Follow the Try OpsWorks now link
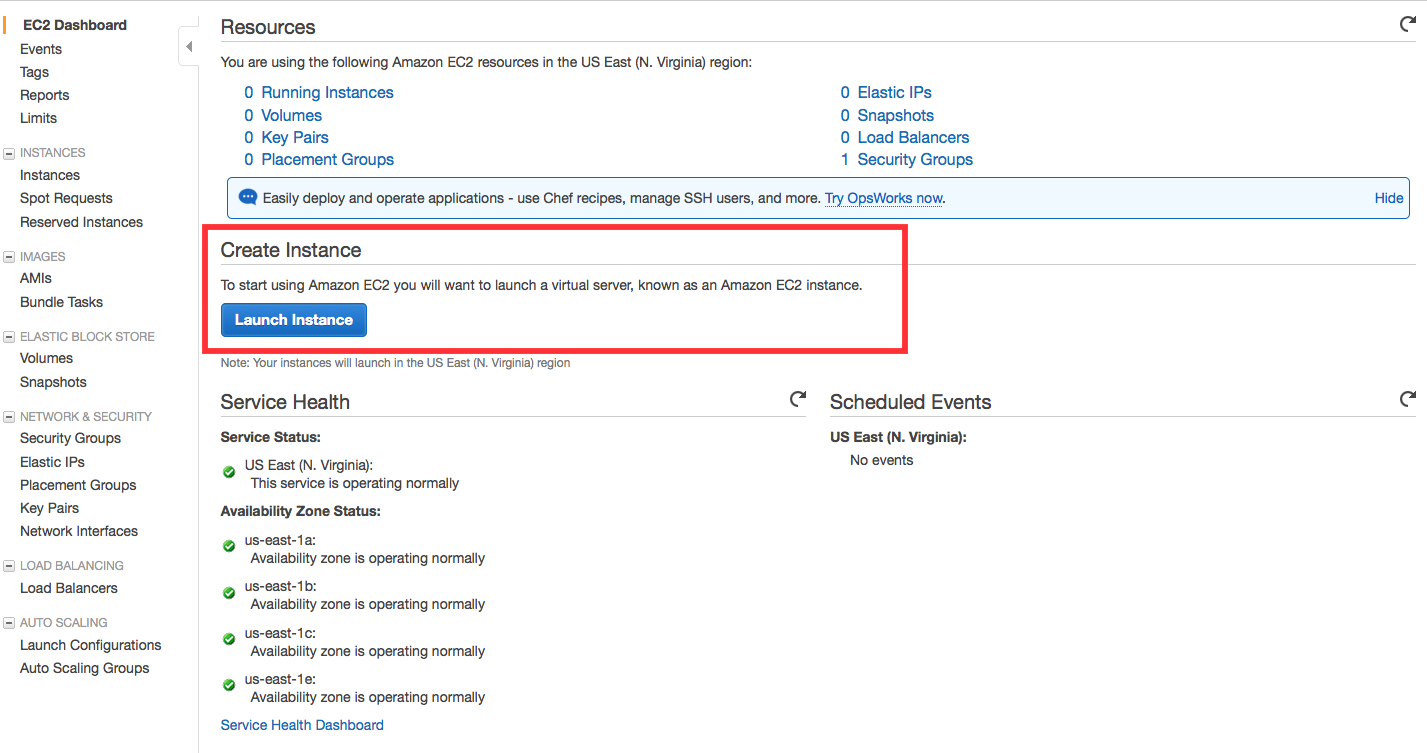This screenshot has height=753, width=1427. point(883,198)
